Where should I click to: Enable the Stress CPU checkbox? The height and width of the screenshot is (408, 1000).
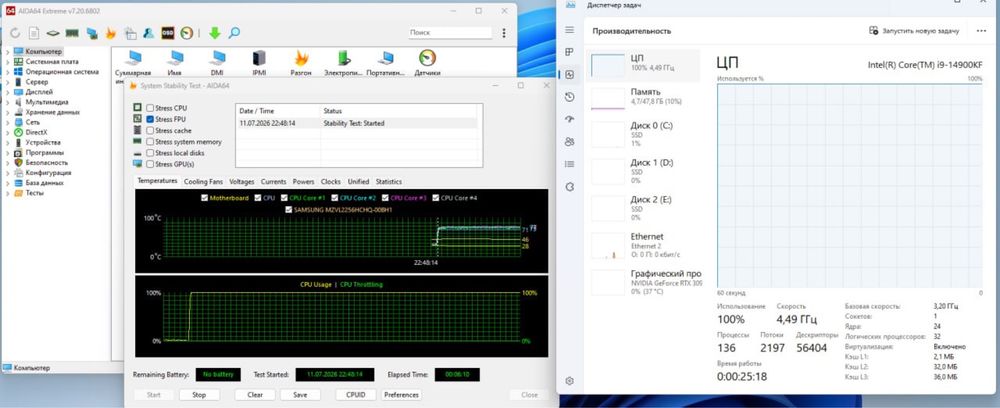[150, 108]
